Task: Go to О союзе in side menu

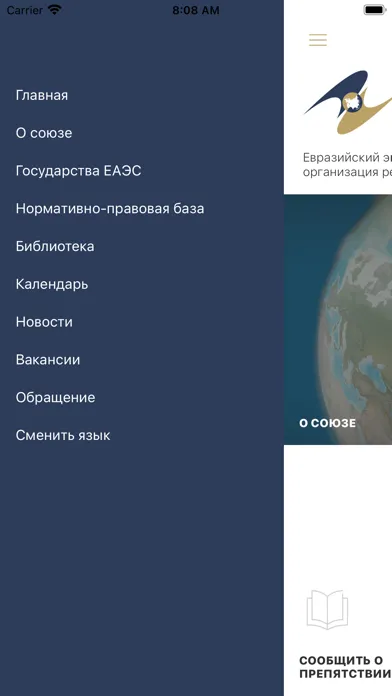Action: pyautogui.click(x=44, y=133)
